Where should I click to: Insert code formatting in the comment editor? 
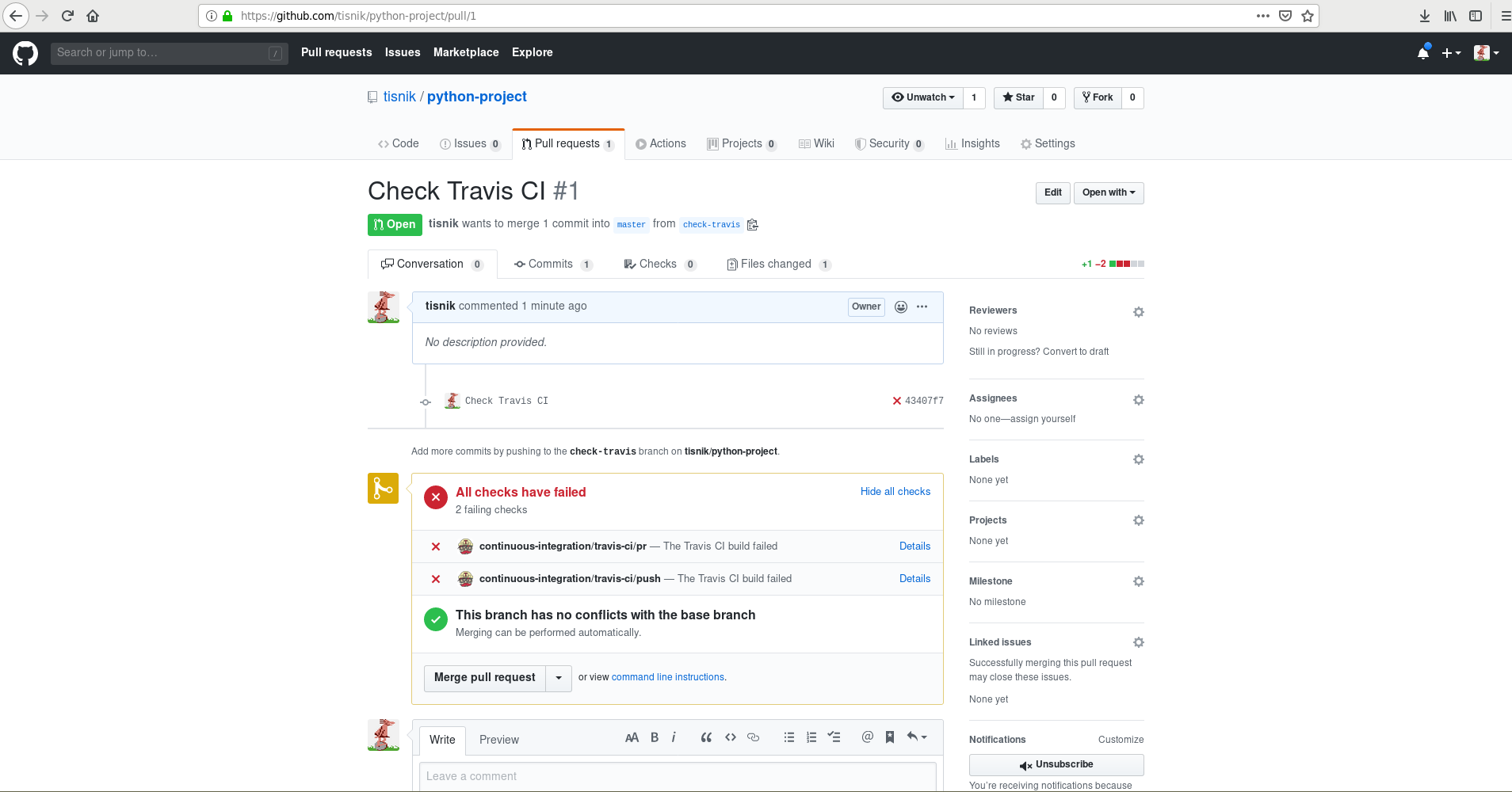(731, 737)
